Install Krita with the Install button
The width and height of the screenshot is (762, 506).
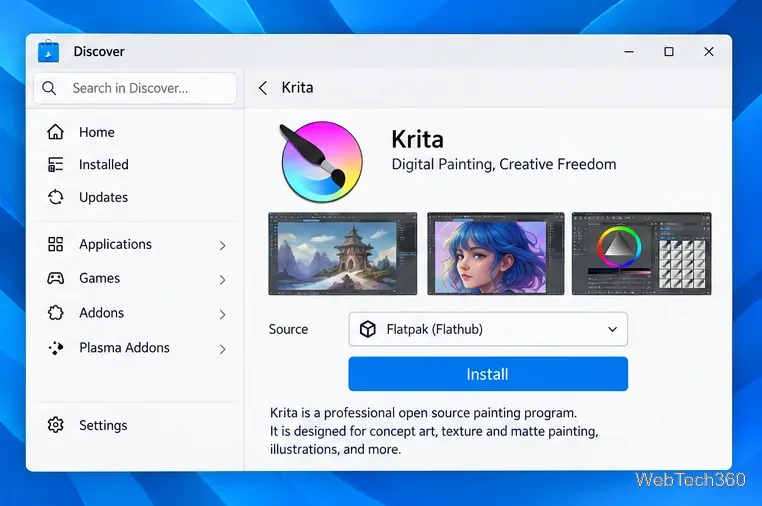[488, 374]
